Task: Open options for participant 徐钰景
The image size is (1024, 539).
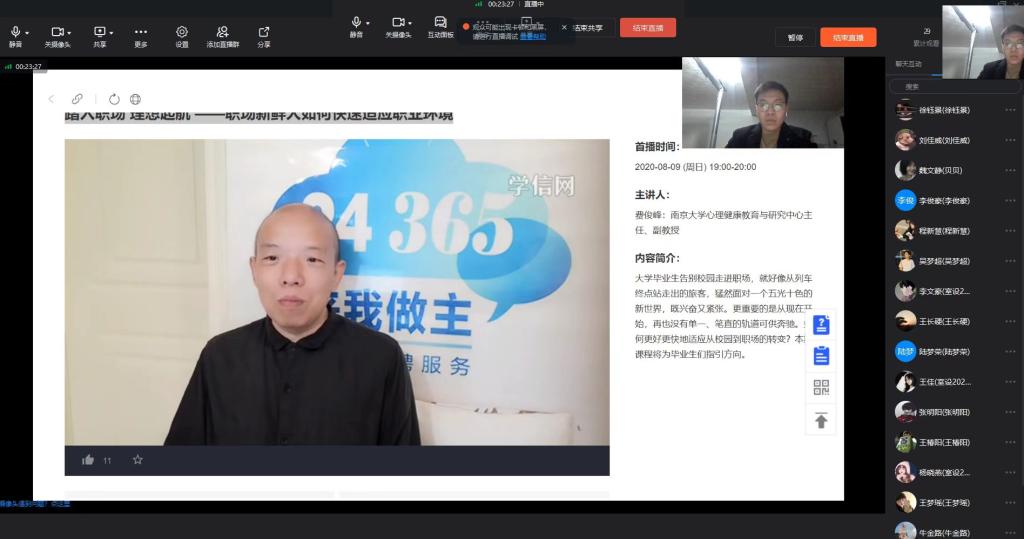Action: [x=1010, y=110]
